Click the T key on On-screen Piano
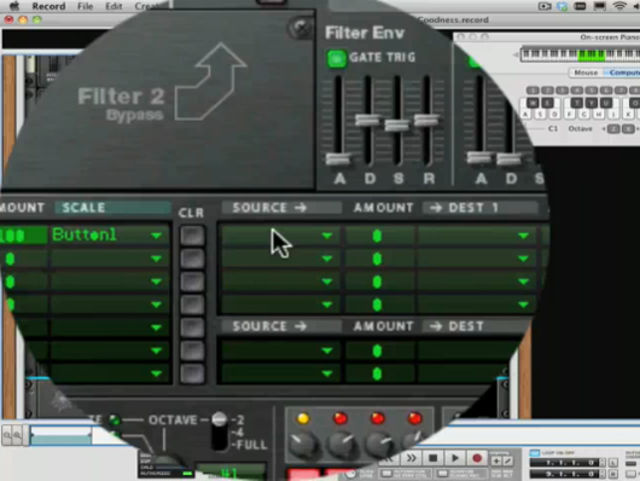Viewport: 640px width, 481px height. (x=576, y=102)
